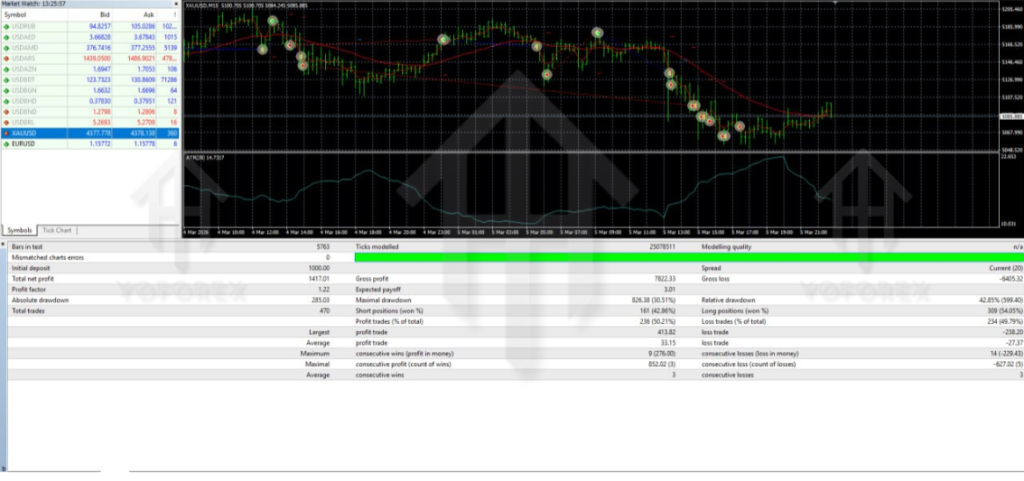Click the green arrow icon beside USDAED
1024x481 pixels.
point(7,38)
